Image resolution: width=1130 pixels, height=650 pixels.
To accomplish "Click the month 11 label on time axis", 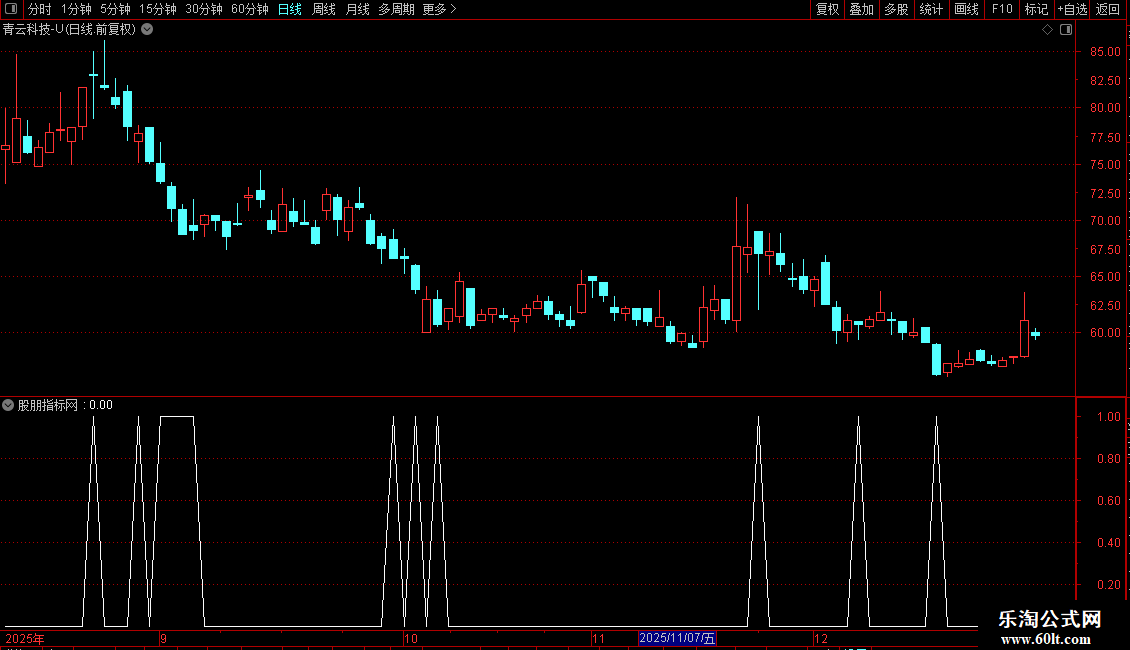I will click(598, 639).
